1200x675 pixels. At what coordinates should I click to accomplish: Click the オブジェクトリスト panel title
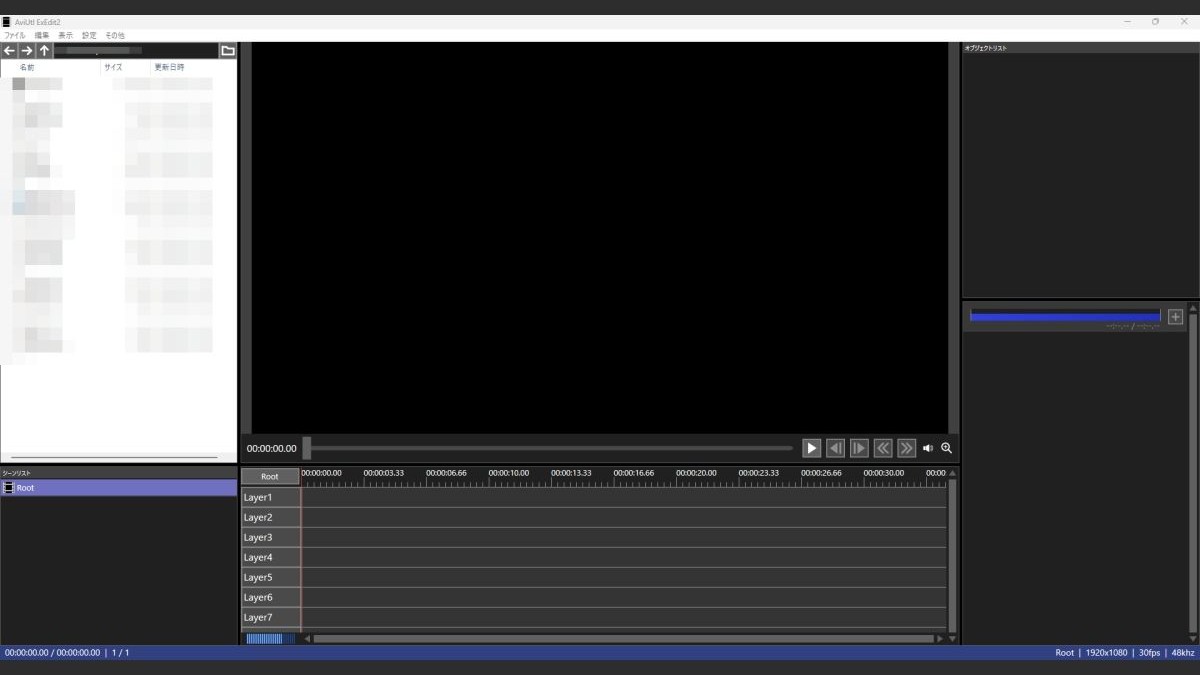click(986, 48)
